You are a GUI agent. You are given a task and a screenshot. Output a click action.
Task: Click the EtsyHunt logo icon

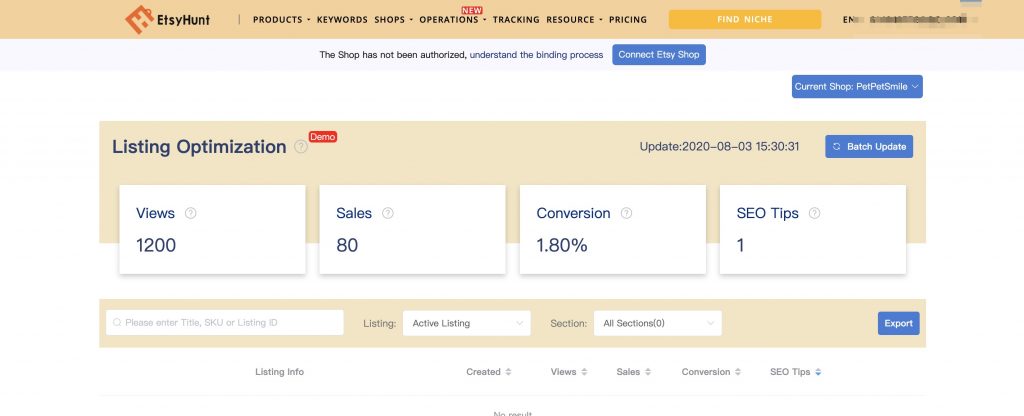(139, 20)
